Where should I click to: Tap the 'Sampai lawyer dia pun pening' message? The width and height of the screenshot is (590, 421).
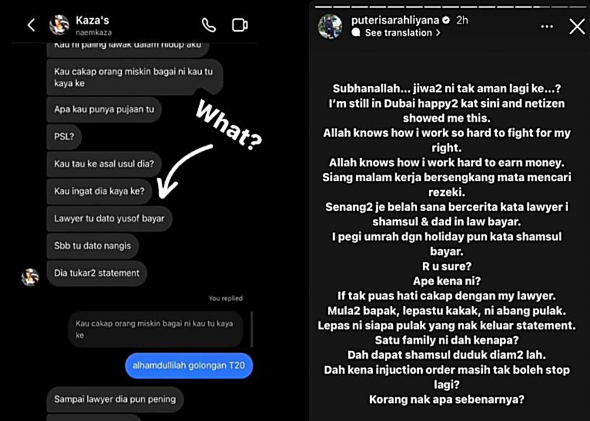[x=115, y=399]
